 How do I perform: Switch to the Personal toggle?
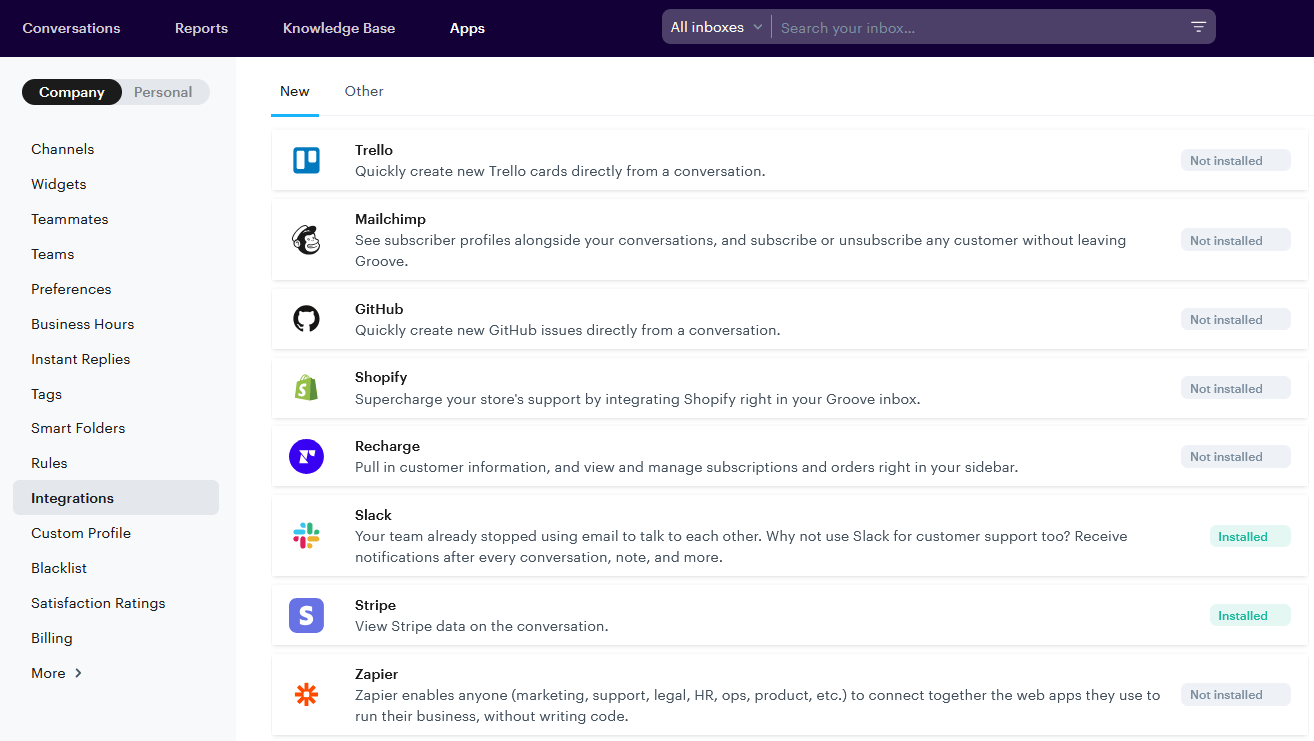[x=163, y=91]
